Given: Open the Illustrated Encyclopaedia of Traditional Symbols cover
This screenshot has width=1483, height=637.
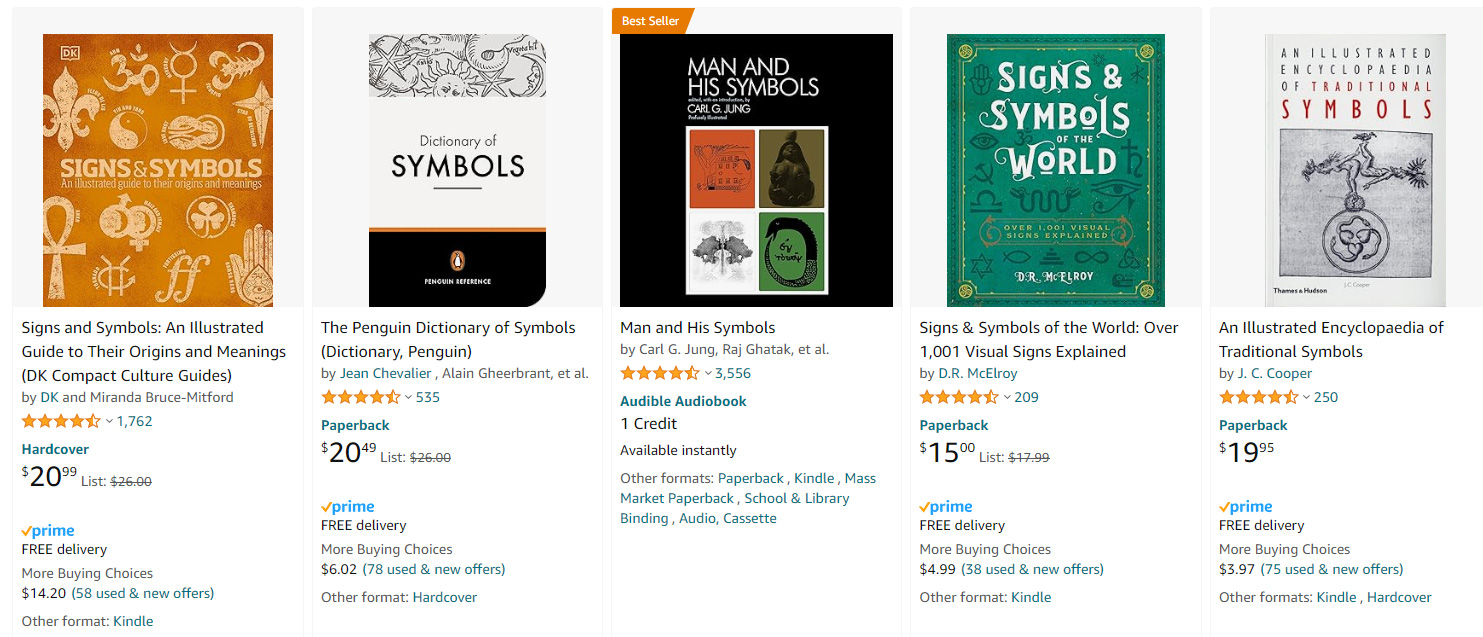Looking at the screenshot, I should tap(1354, 170).
